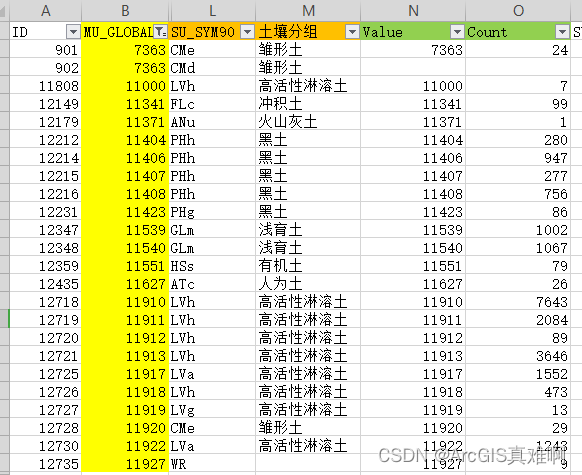This screenshot has width=582, height=475.
Task: Select ID cell 12348
Action: point(45,248)
